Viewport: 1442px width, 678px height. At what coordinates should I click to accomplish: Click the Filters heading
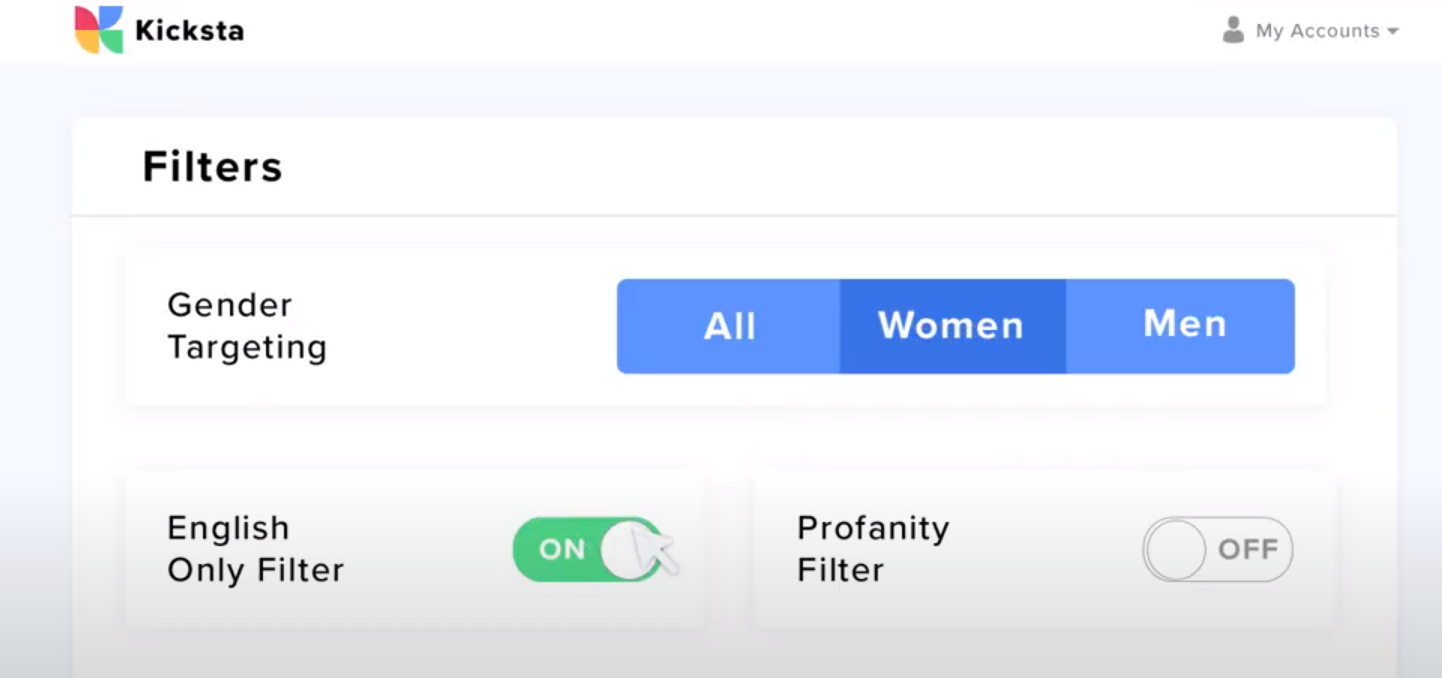pyautogui.click(x=212, y=165)
